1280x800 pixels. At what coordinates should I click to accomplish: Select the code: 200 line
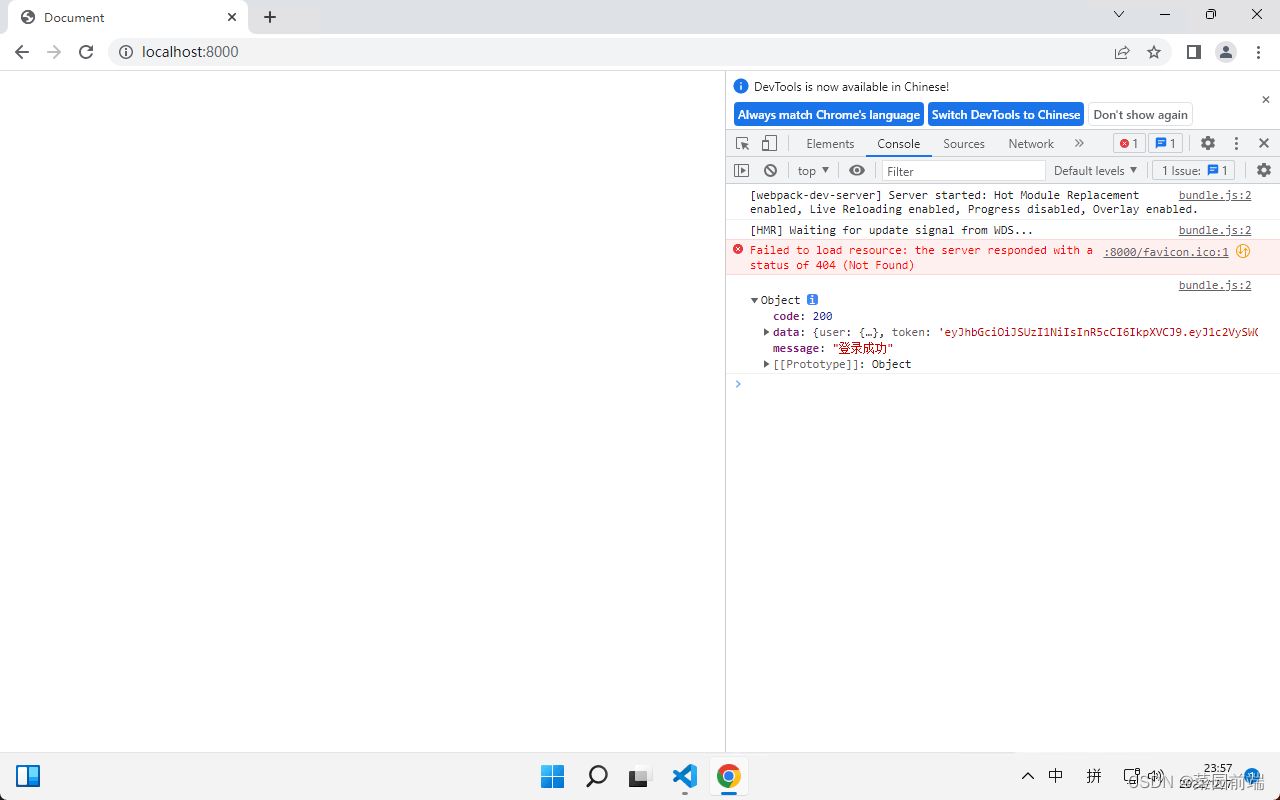(x=803, y=316)
